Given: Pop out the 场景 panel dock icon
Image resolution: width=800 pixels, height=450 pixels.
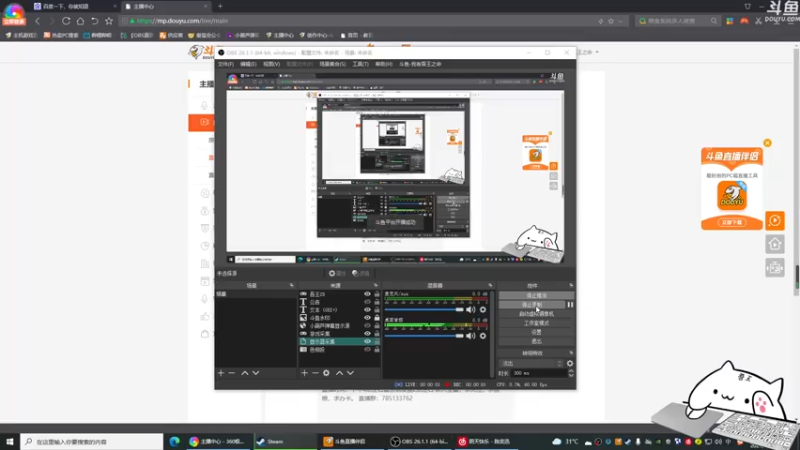Looking at the screenshot, I should point(292,285).
